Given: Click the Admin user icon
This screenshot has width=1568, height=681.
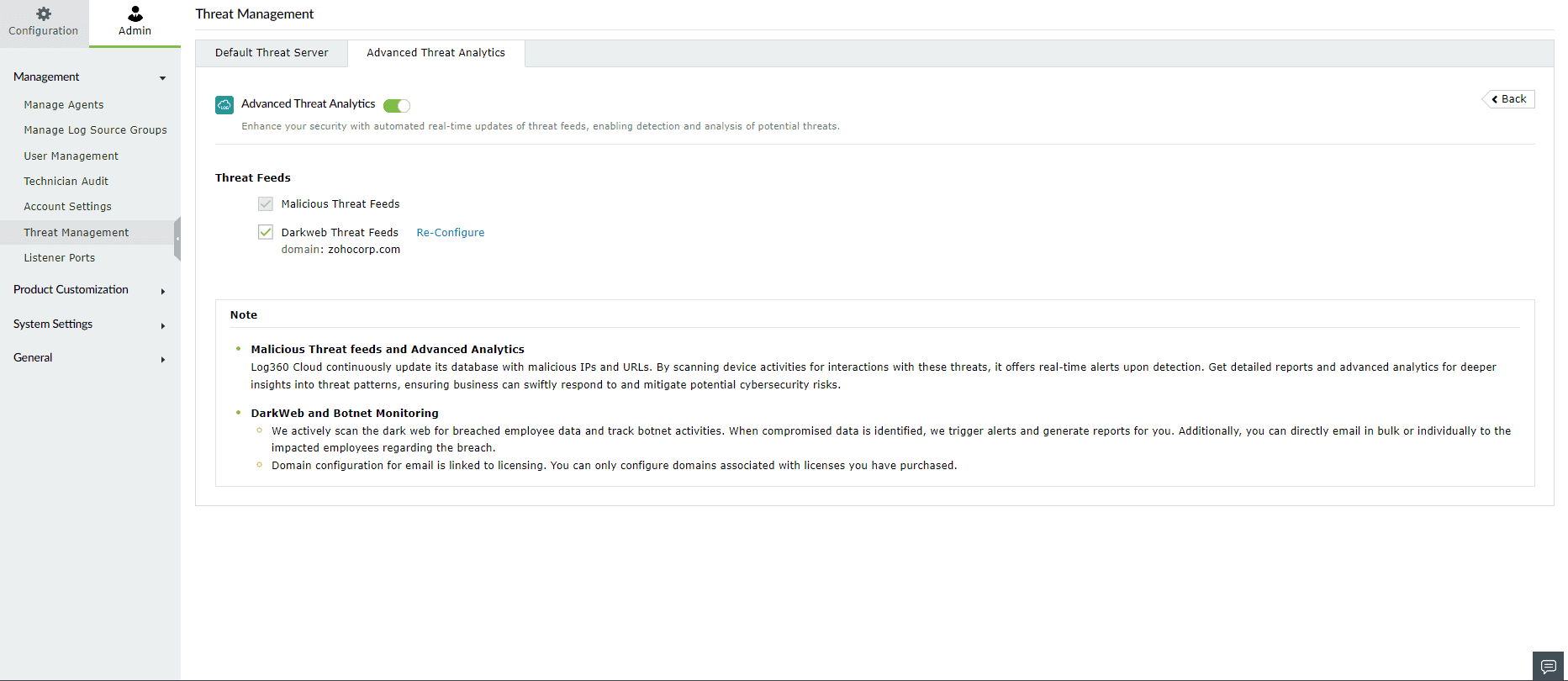Looking at the screenshot, I should point(135,13).
